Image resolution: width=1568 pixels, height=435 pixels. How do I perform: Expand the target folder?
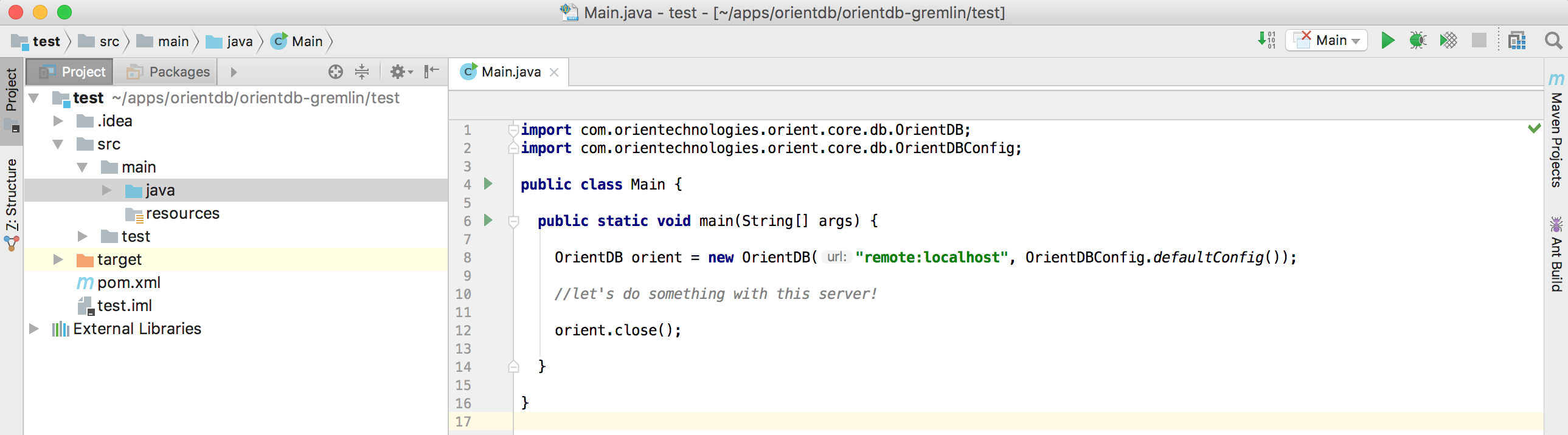click(x=58, y=259)
